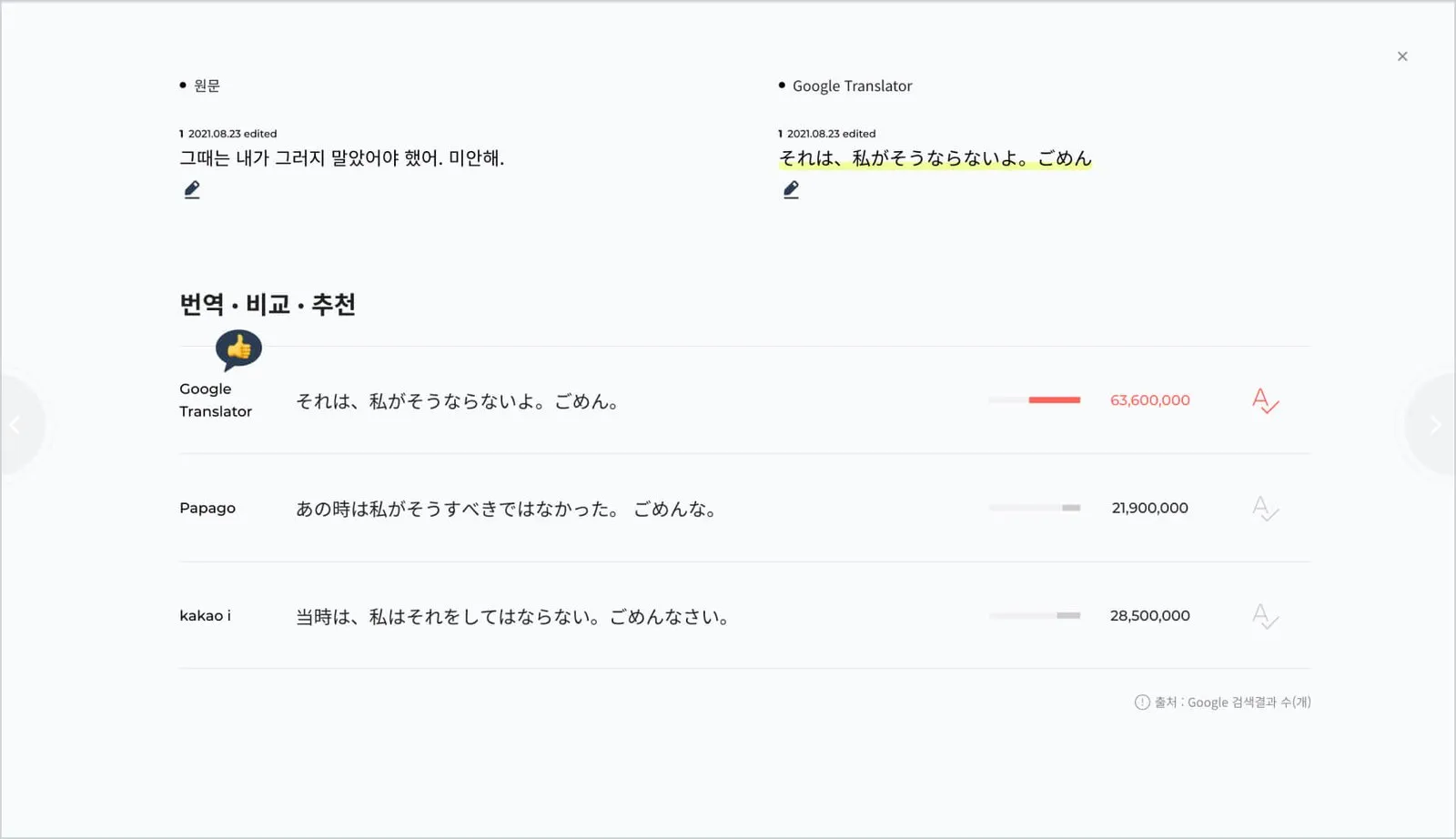Click the 21,900,000 result count

coord(1150,508)
